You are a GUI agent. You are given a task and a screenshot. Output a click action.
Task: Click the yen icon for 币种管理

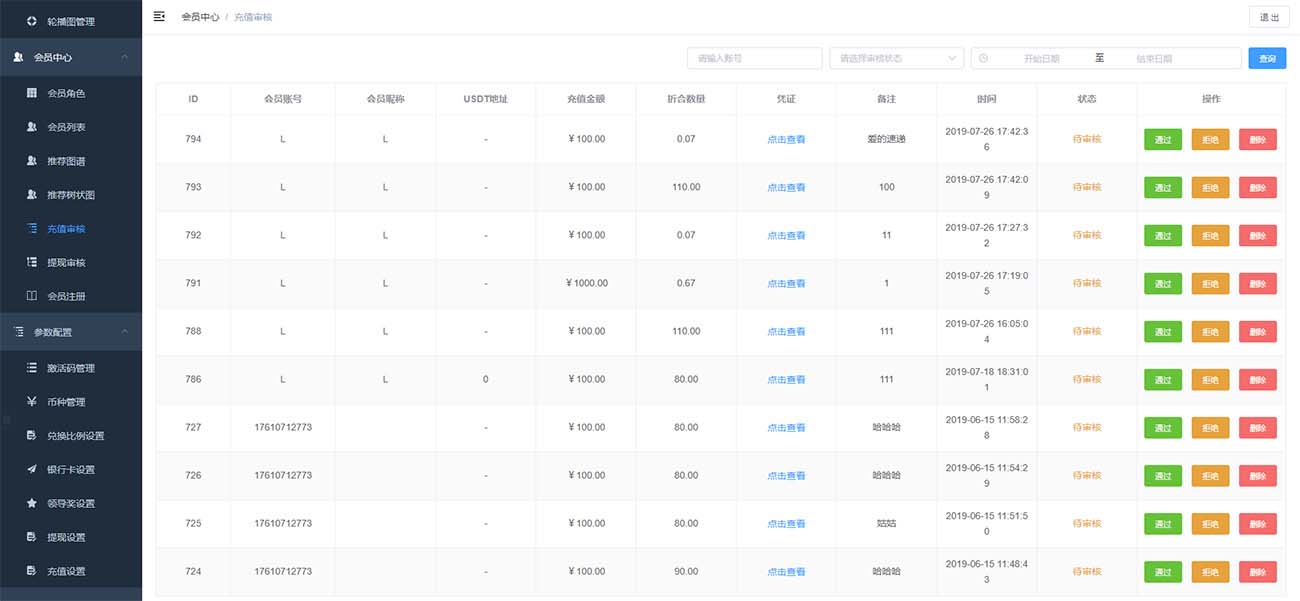coord(31,402)
